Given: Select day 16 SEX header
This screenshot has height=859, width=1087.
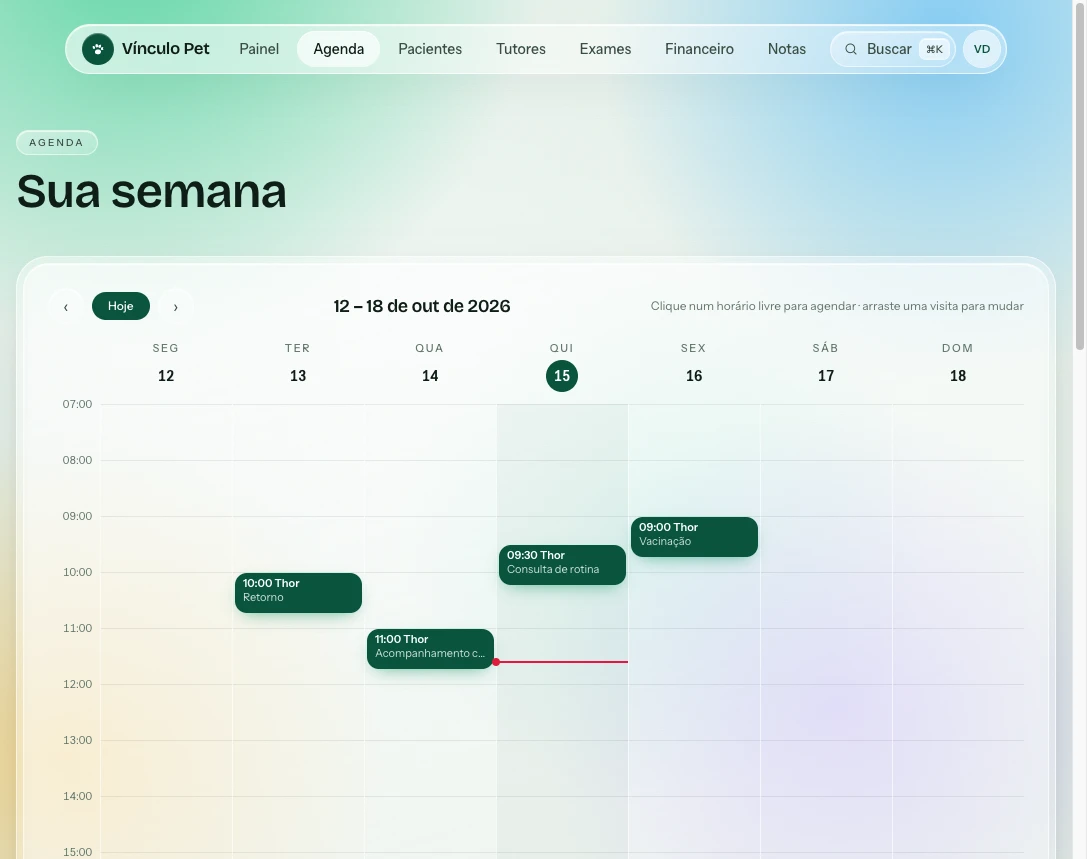Looking at the screenshot, I should coord(694,363).
